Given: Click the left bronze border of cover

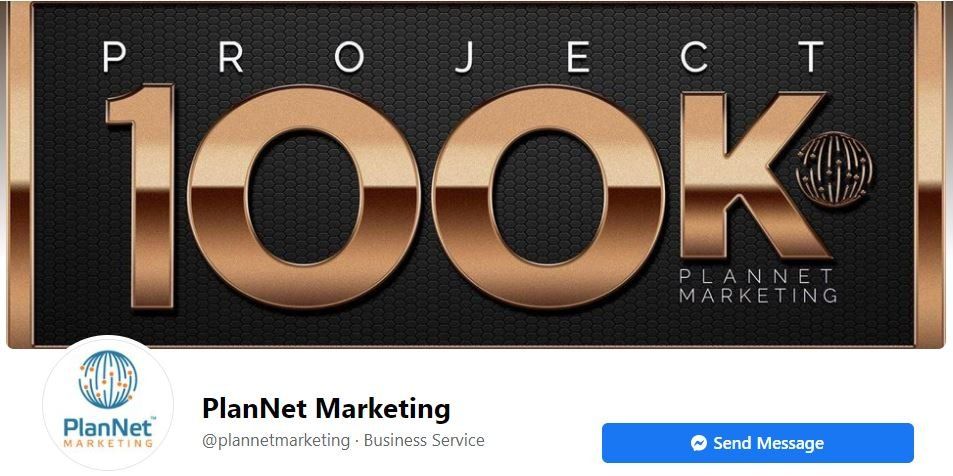Looking at the screenshot, I should coord(20,174).
